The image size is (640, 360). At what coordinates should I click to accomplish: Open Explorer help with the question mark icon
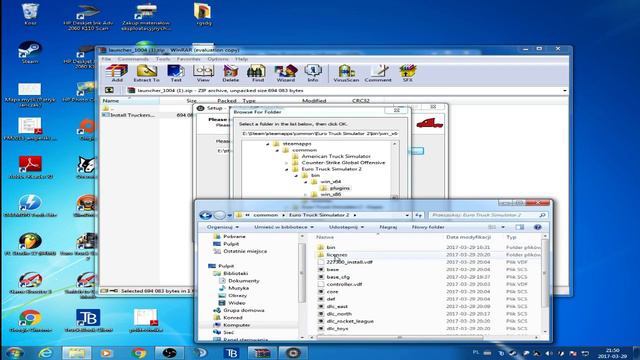(x=538, y=227)
